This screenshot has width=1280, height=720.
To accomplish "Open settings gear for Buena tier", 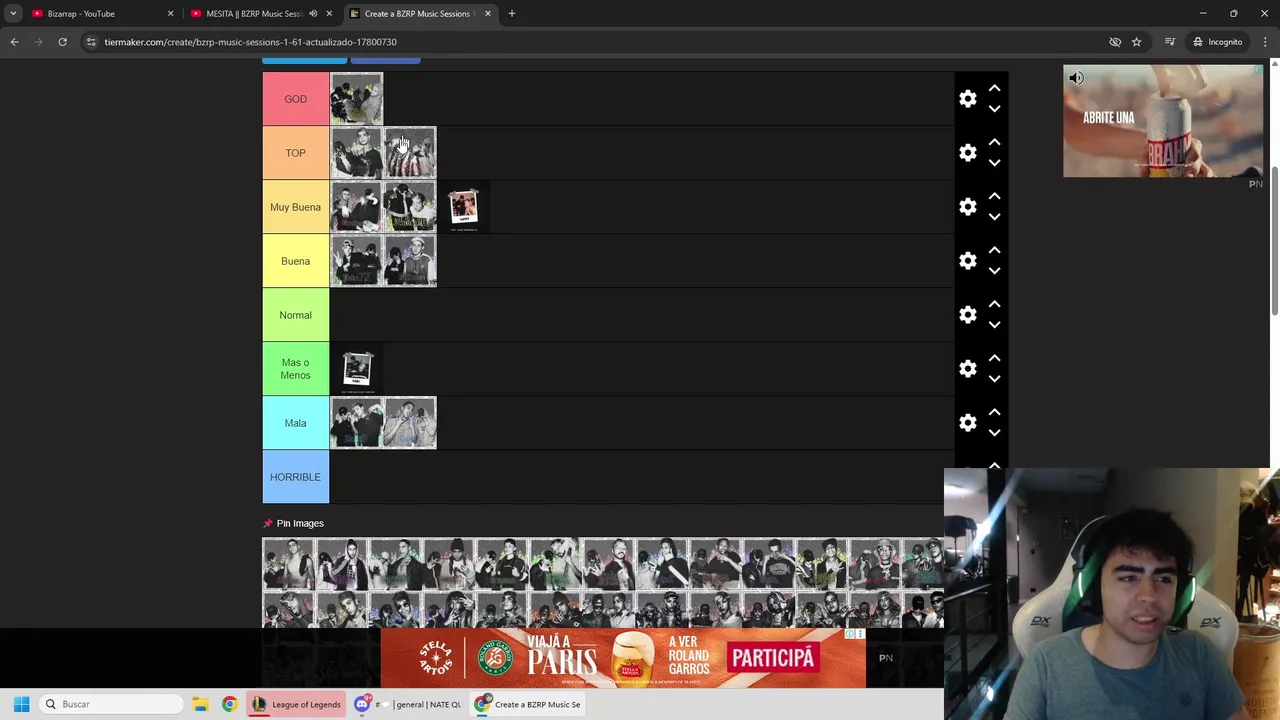I will coord(967,261).
